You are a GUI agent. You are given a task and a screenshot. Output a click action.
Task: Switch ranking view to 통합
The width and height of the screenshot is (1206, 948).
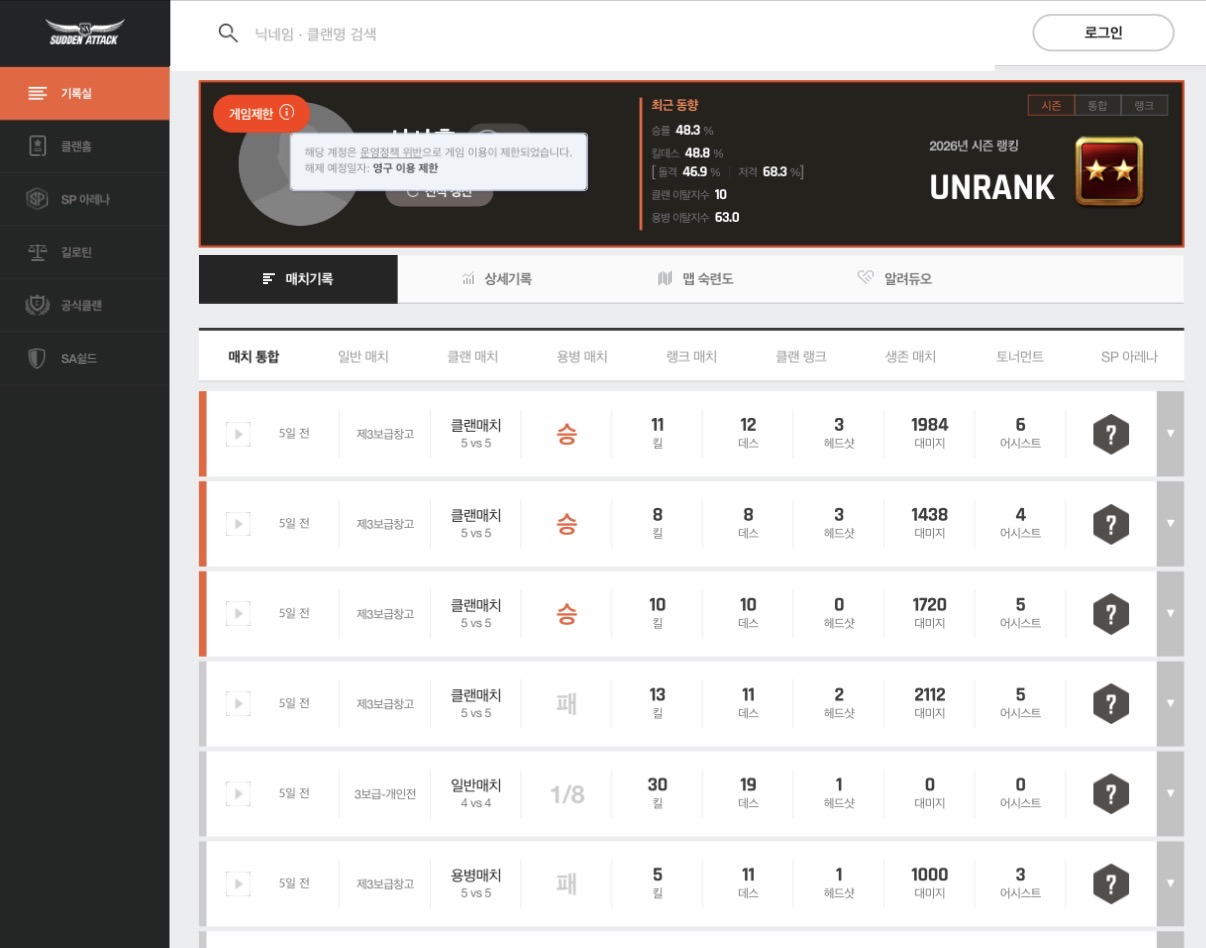[1097, 105]
